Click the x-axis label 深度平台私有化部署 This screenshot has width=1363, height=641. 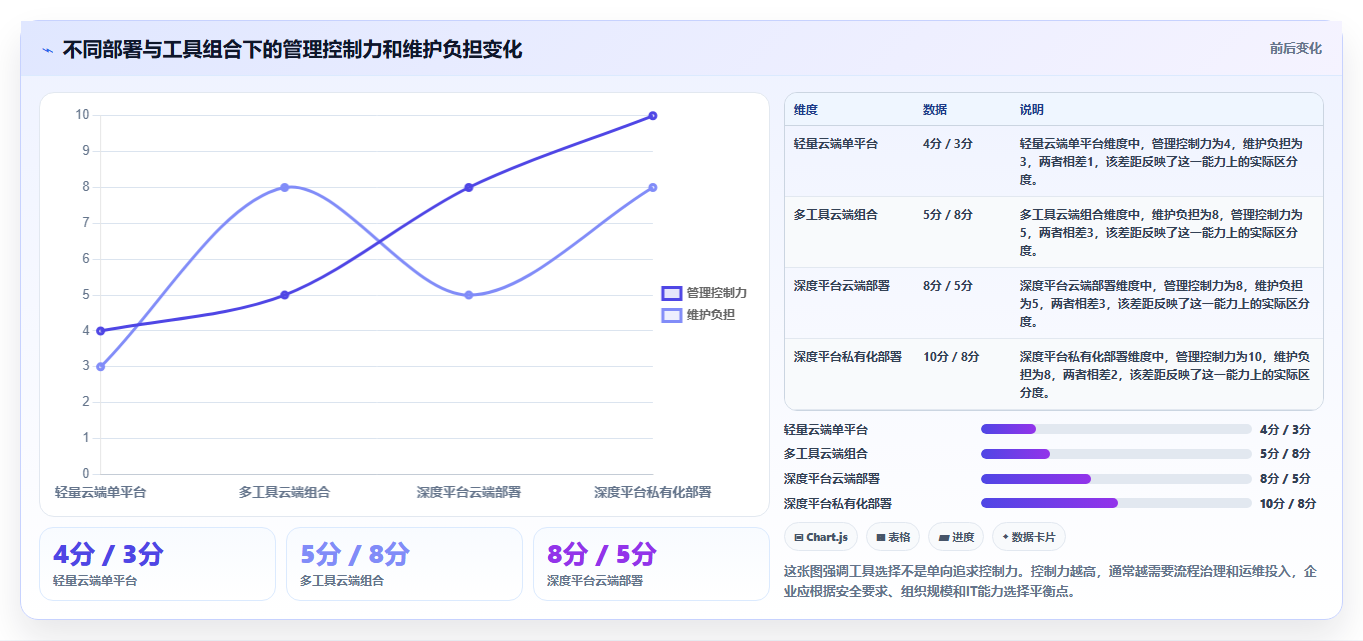click(653, 492)
